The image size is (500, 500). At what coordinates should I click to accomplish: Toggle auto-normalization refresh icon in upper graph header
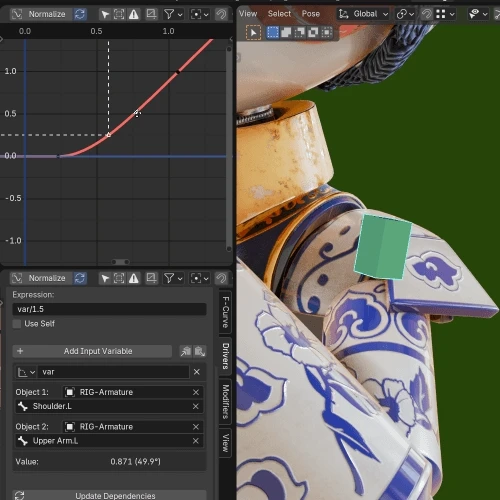80,14
